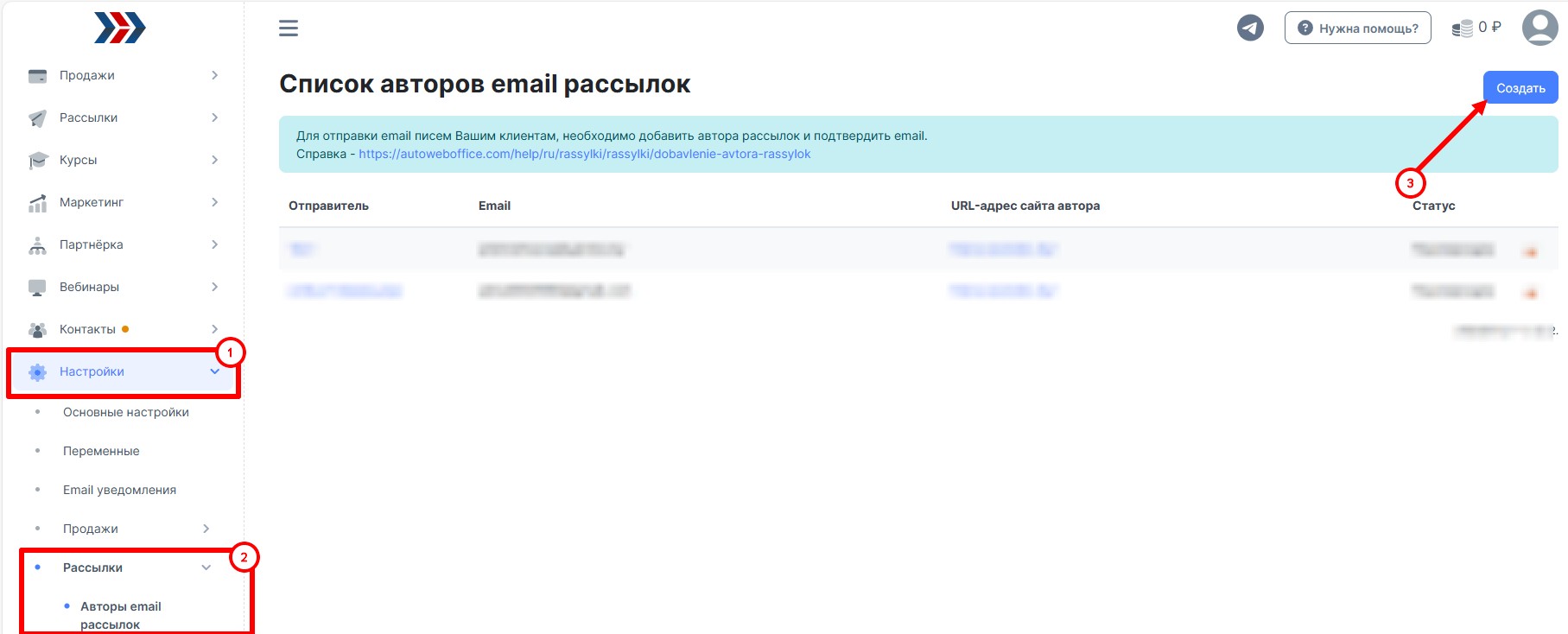Click orange arrow icon in first row

[x=1530, y=252]
